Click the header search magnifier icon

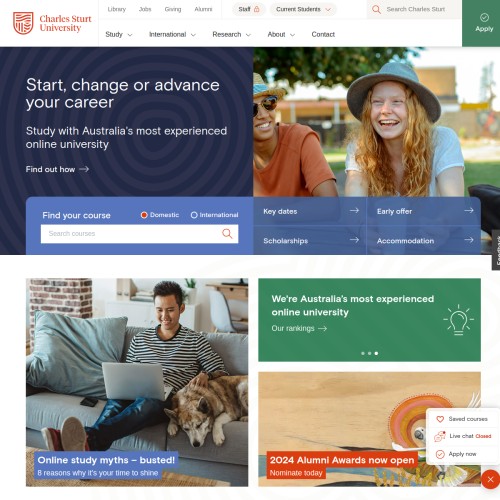pos(376,9)
